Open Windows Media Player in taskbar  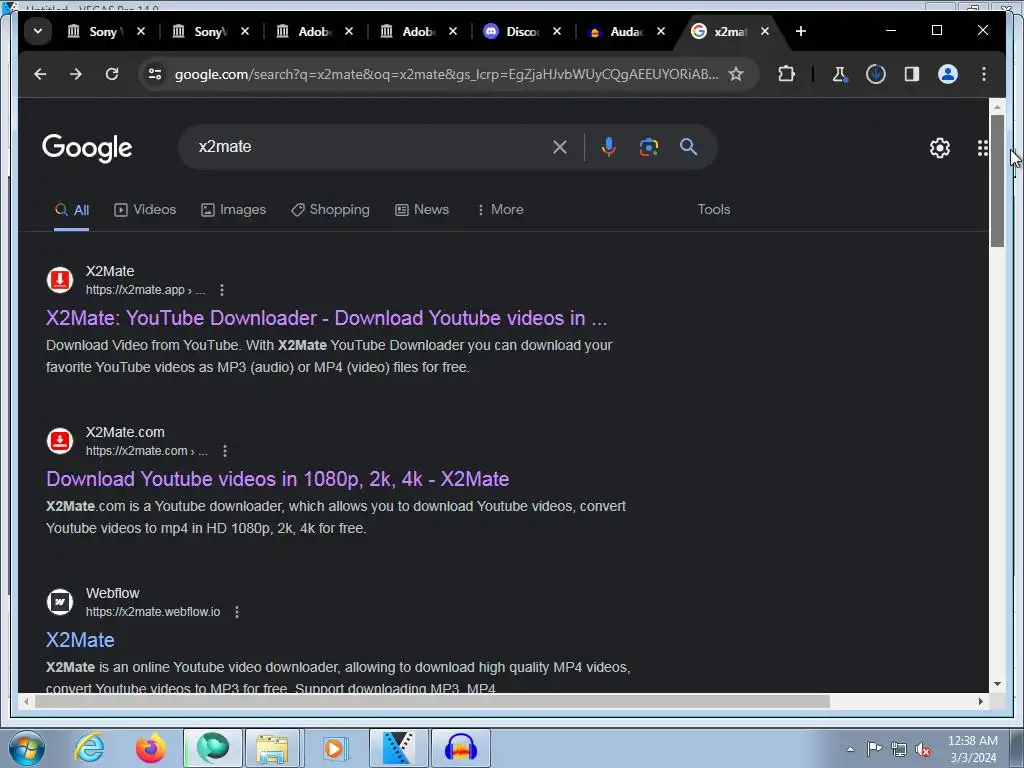(x=334, y=748)
